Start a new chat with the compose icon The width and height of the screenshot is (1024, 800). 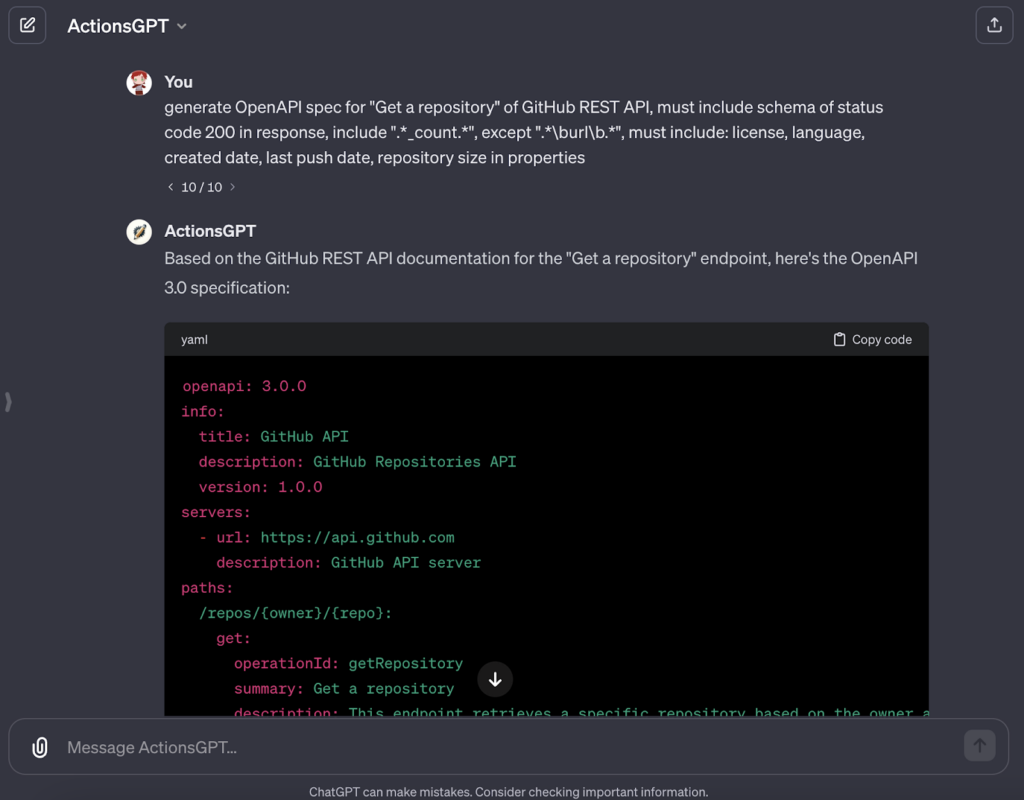(x=27, y=25)
